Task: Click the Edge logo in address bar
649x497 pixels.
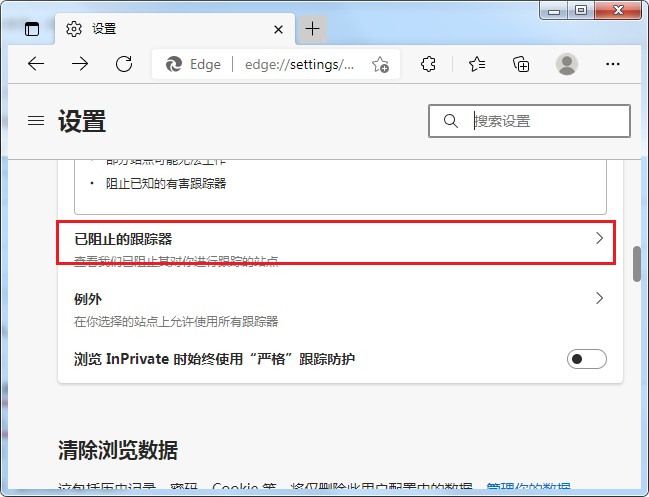Action: [x=174, y=65]
